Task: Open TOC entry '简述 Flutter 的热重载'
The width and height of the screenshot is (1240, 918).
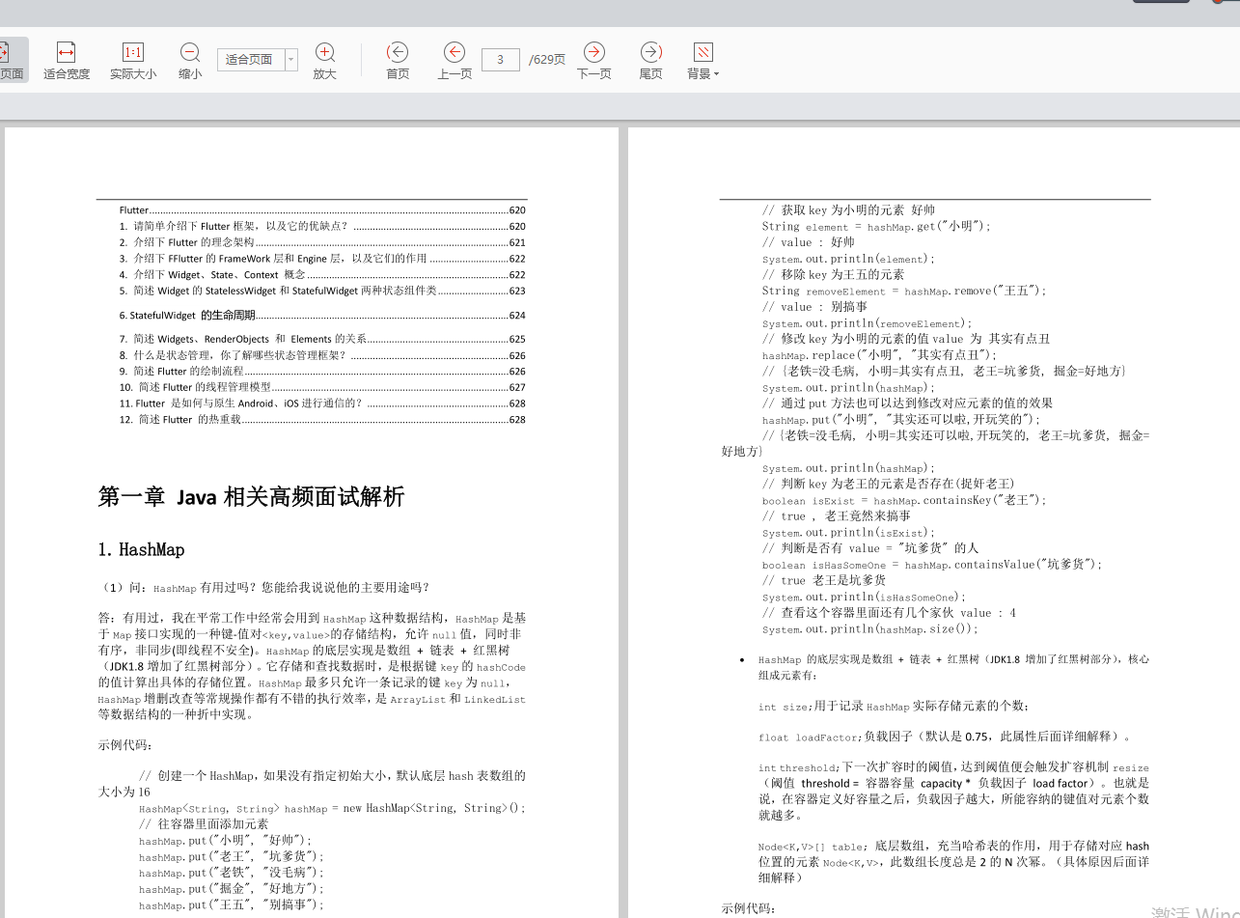Action: (322, 420)
